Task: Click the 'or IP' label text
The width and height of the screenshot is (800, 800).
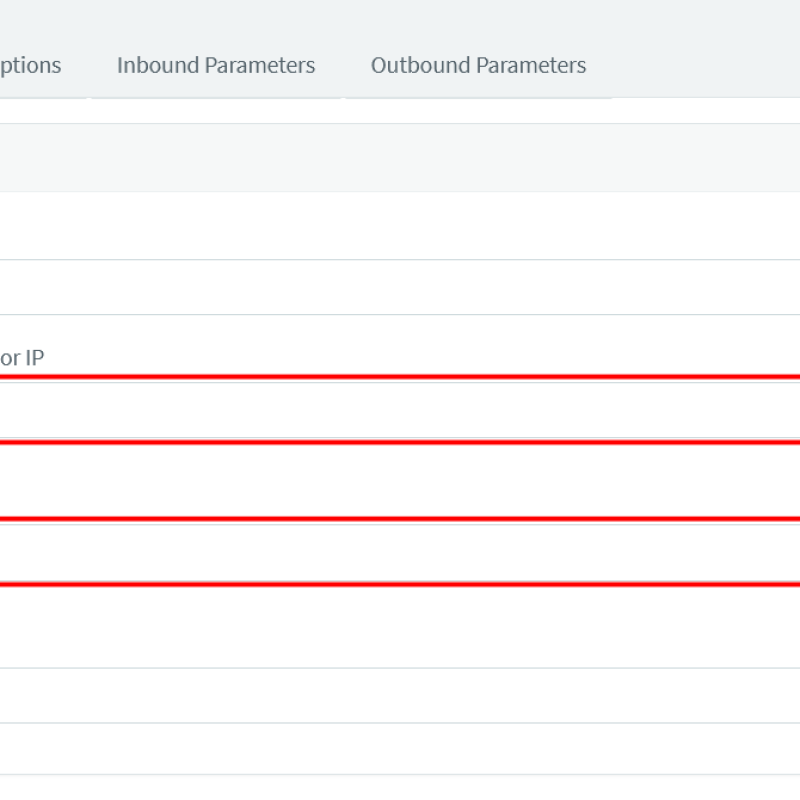Action: 22,358
